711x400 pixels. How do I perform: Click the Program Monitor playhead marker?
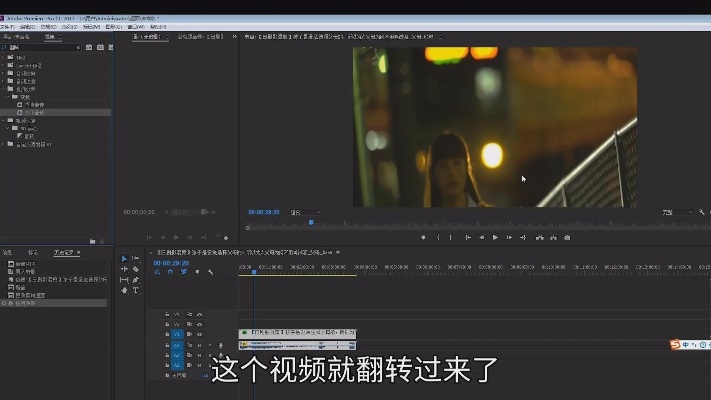[x=311, y=223]
